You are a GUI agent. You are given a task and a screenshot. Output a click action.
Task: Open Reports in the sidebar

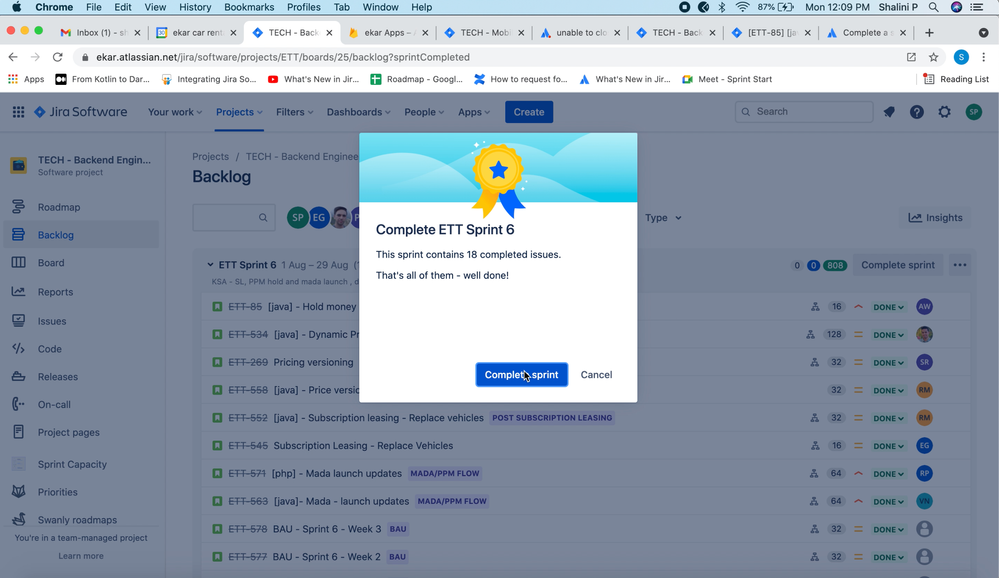(x=55, y=292)
